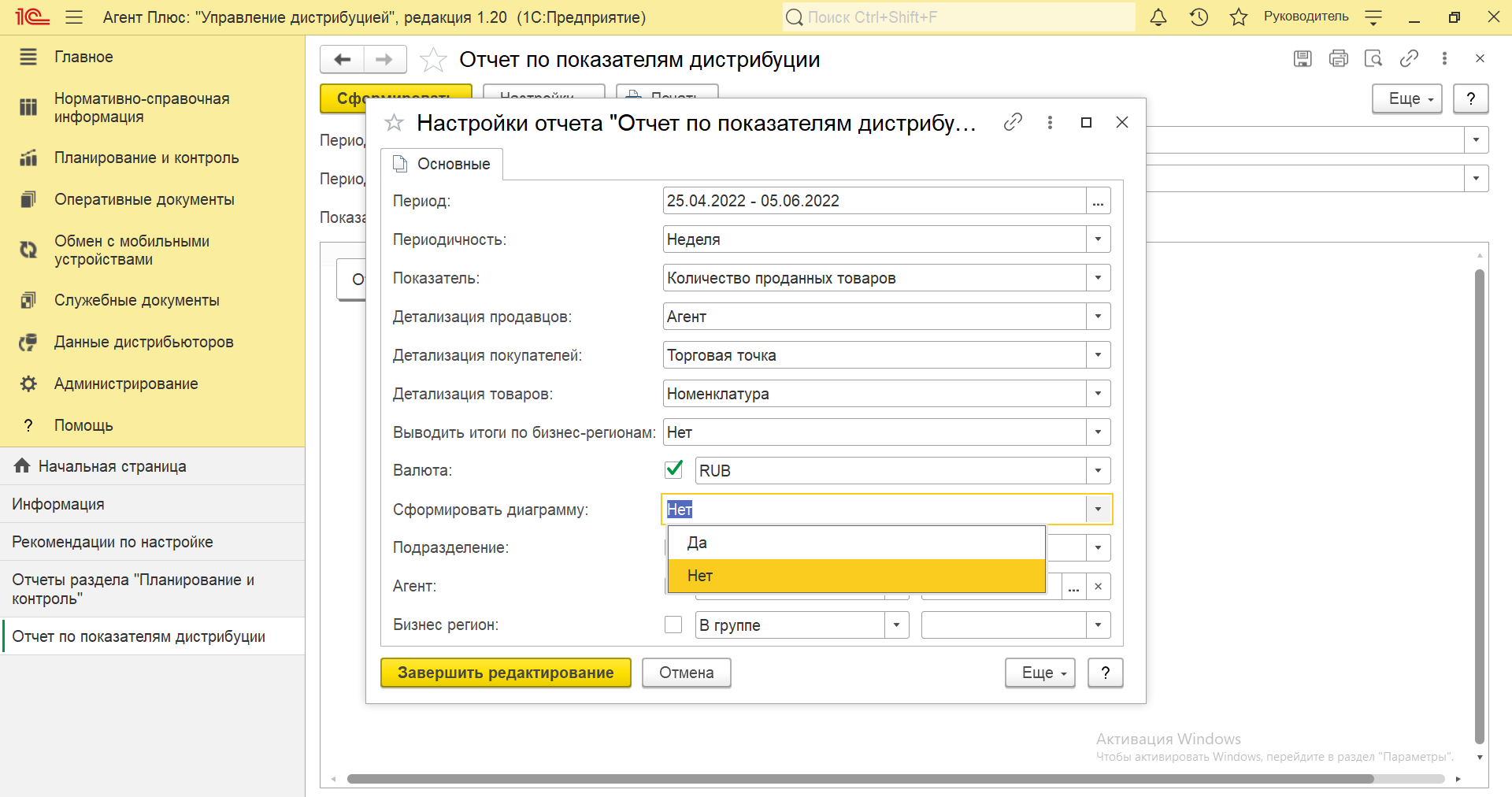This screenshot has width=1512, height=797.
Task: Open the 1C main menu hamburger icon
Action: click(74, 17)
